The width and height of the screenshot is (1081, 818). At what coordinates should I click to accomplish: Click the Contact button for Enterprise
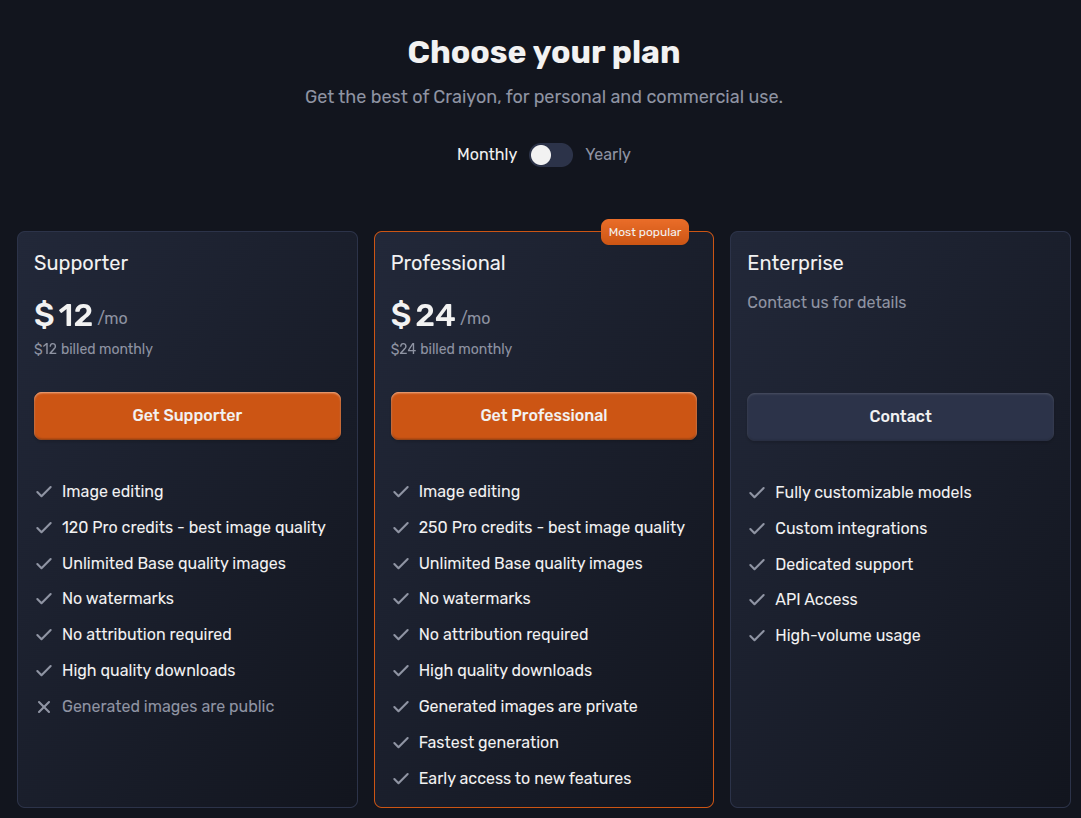point(900,416)
